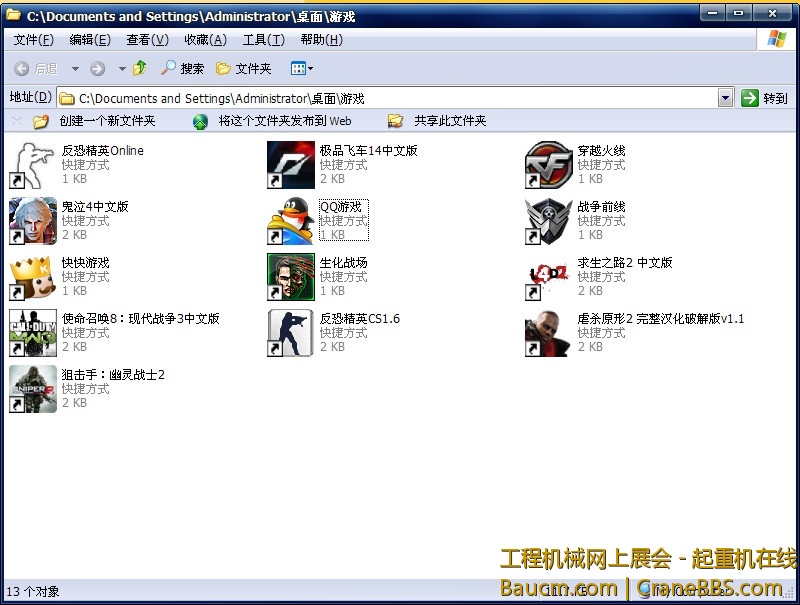Viewport: 800px width, 605px height.
Task: Select the 使命召唤8 MW3 shortcut icon
Action: [33, 333]
